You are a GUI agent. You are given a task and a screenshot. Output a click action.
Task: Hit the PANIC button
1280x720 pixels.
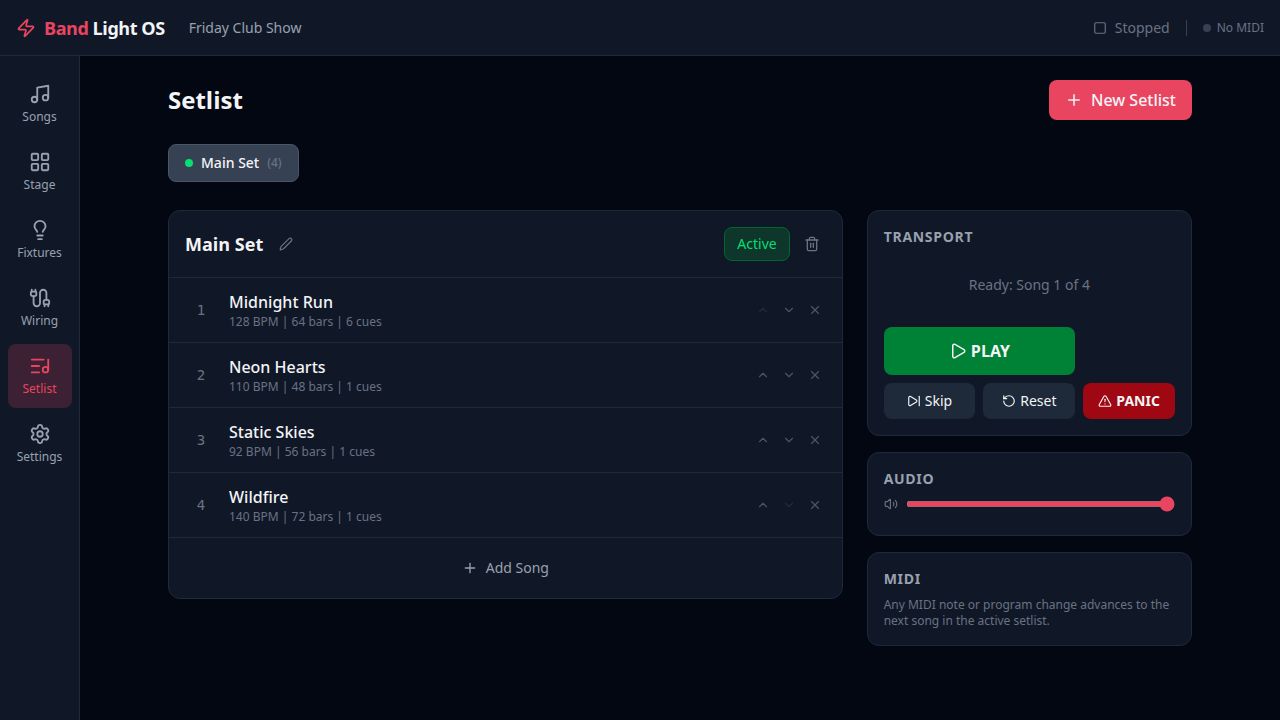[x=1129, y=401]
